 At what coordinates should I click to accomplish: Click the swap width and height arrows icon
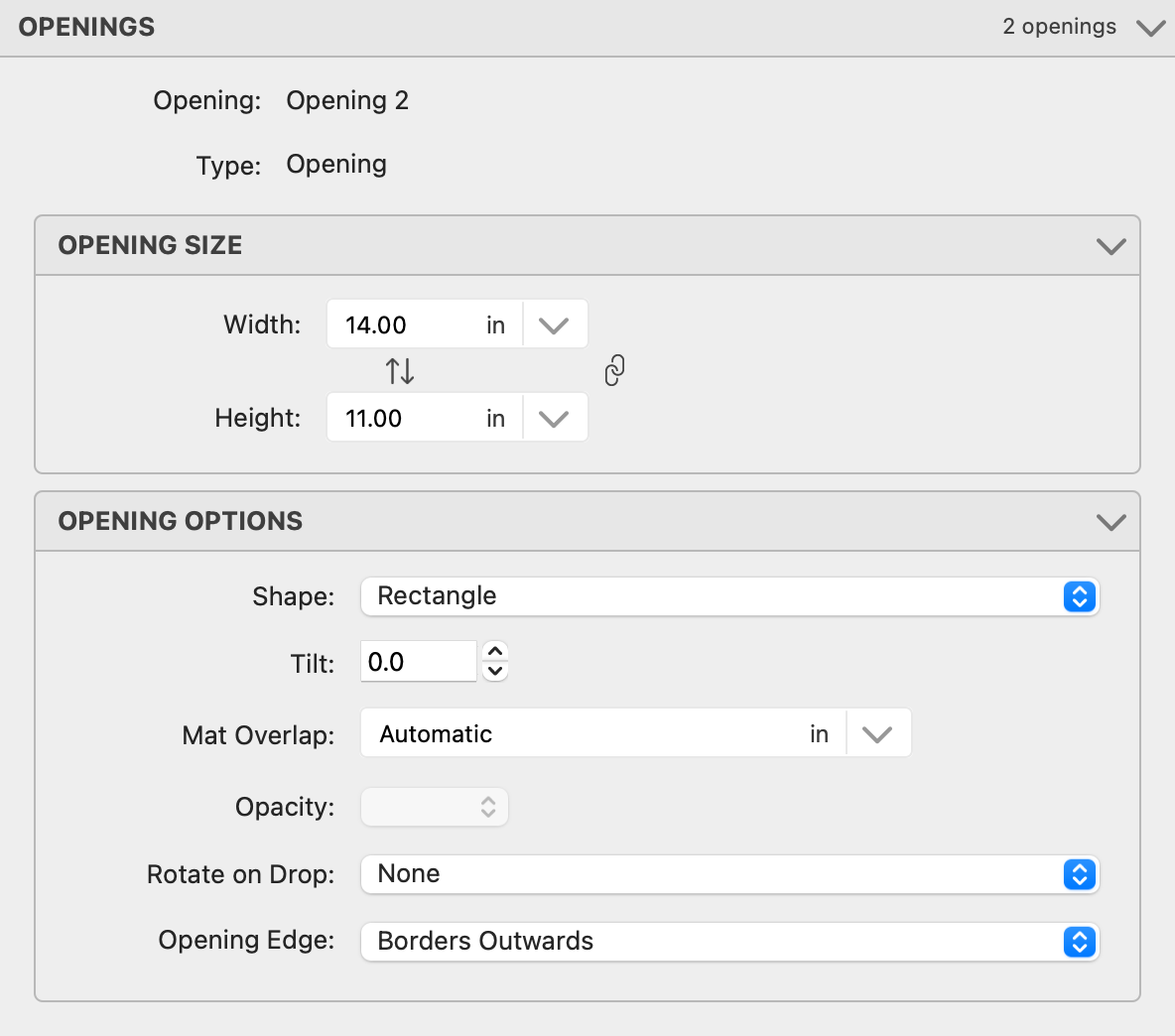pyautogui.click(x=400, y=371)
